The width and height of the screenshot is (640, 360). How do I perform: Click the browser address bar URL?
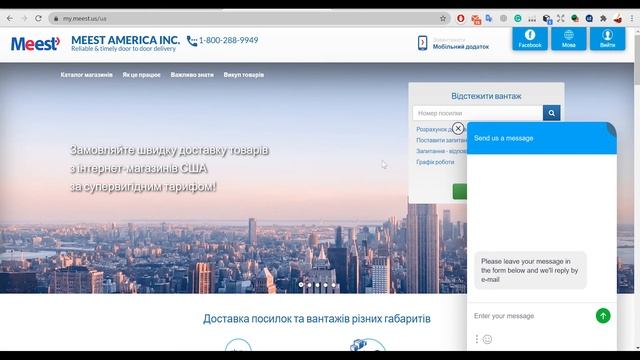(84, 19)
